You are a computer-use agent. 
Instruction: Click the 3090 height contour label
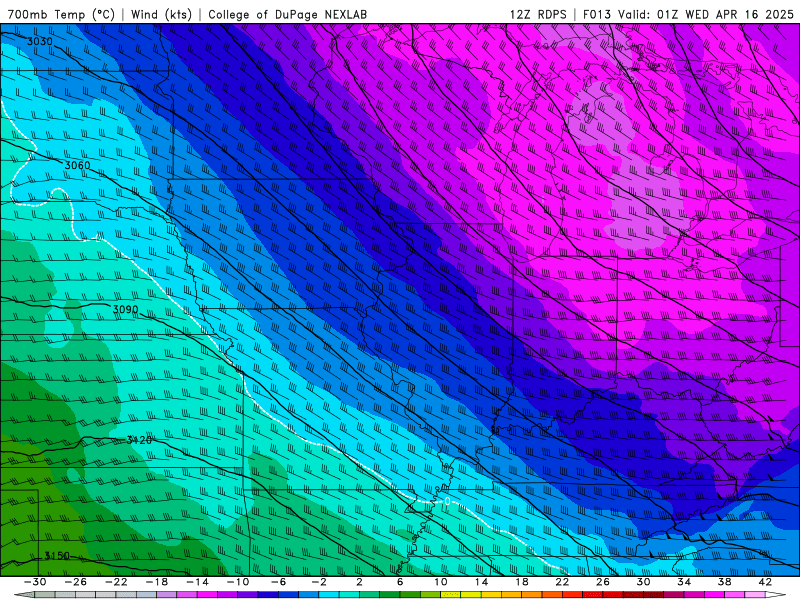pos(125,310)
